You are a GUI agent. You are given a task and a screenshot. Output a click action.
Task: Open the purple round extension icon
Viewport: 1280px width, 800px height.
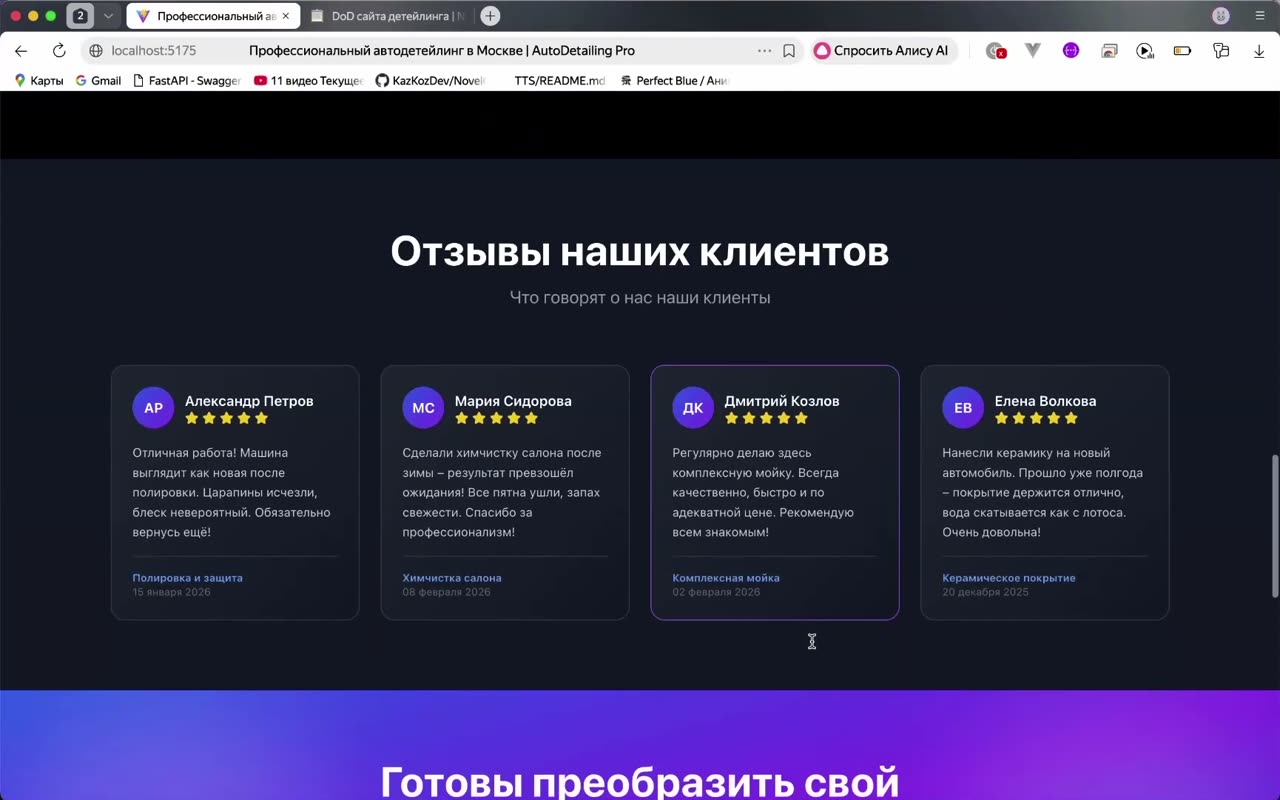click(1071, 51)
